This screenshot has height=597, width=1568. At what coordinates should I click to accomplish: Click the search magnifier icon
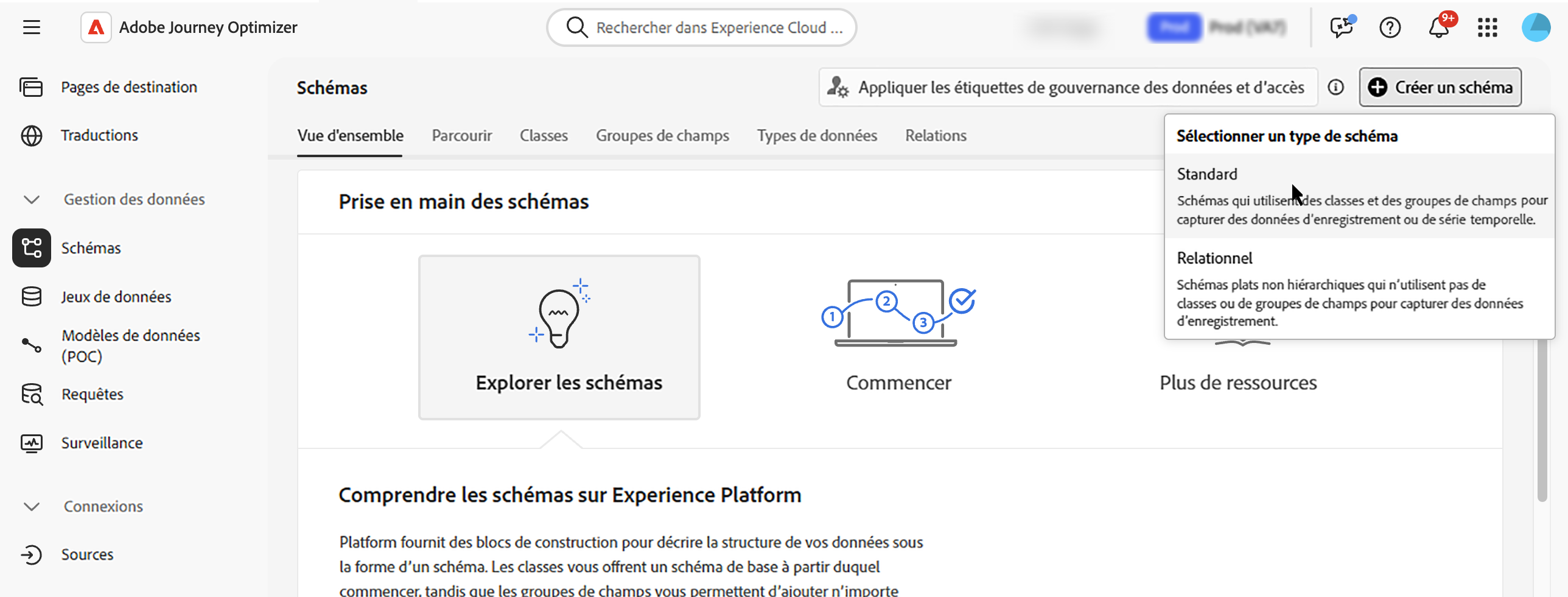(x=576, y=27)
